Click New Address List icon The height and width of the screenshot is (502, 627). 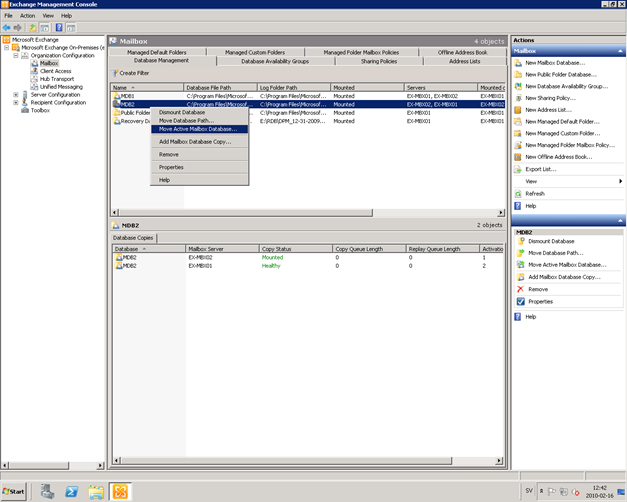pyautogui.click(x=518, y=110)
